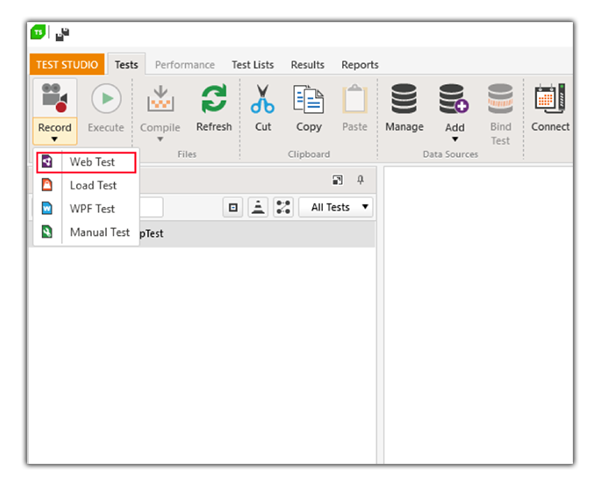The height and width of the screenshot is (486, 600).
Task: Switch to the Test Lists tab
Action: click(x=253, y=65)
